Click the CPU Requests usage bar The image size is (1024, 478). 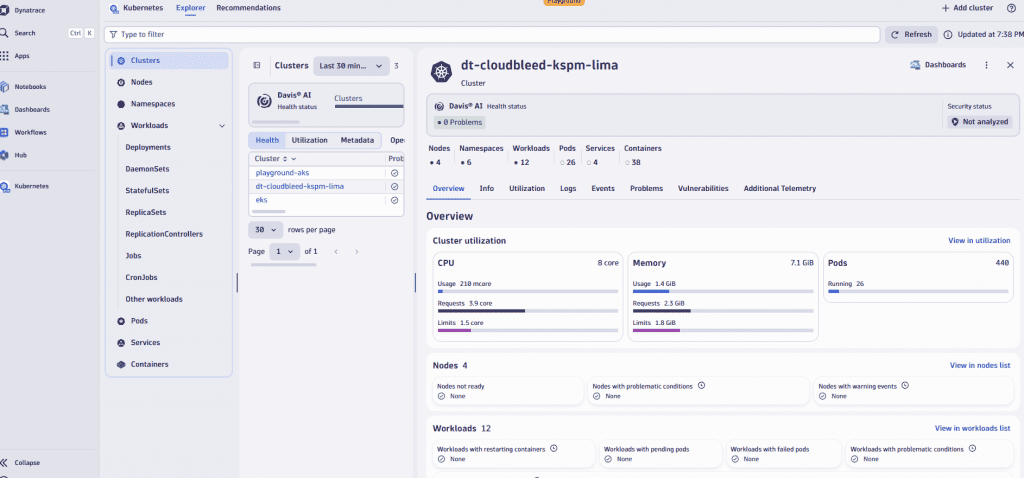(528, 311)
